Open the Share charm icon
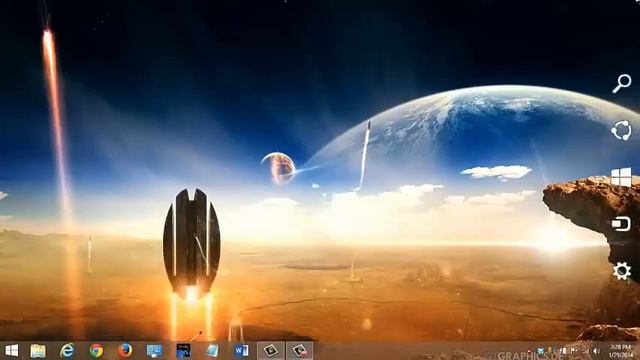The image size is (640, 360). (621, 131)
